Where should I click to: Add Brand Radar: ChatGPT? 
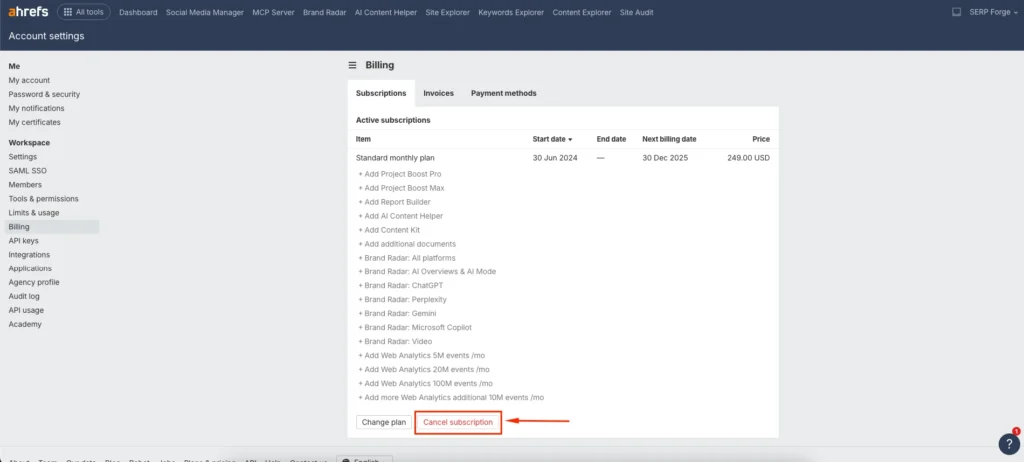pos(401,286)
